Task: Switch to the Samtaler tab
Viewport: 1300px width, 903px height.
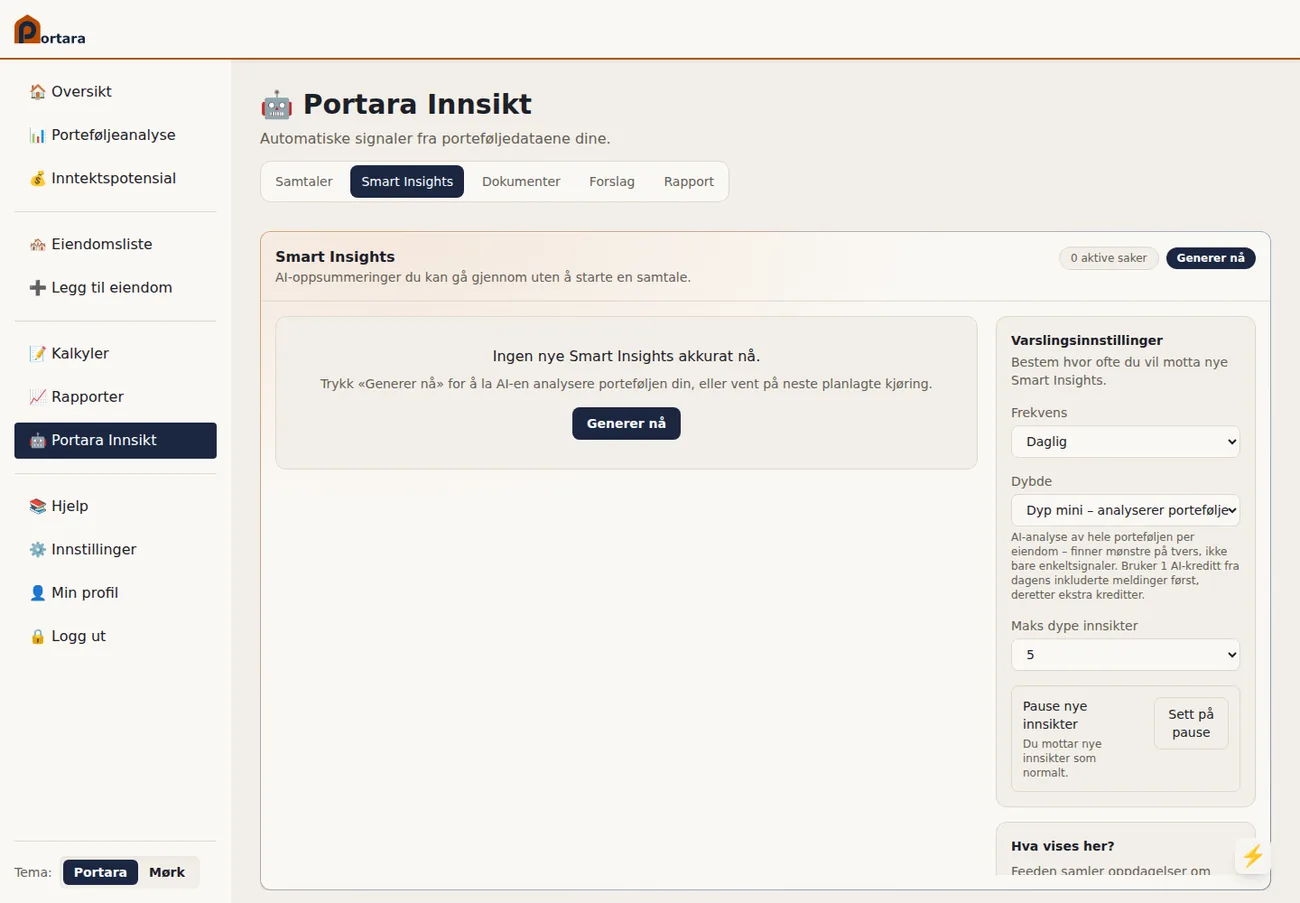Action: pyautogui.click(x=304, y=181)
